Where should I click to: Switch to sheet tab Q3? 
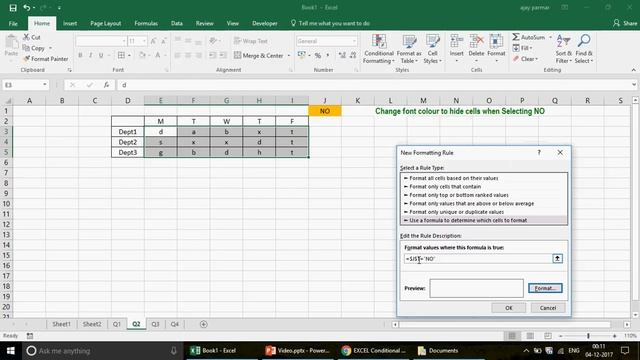click(155, 324)
